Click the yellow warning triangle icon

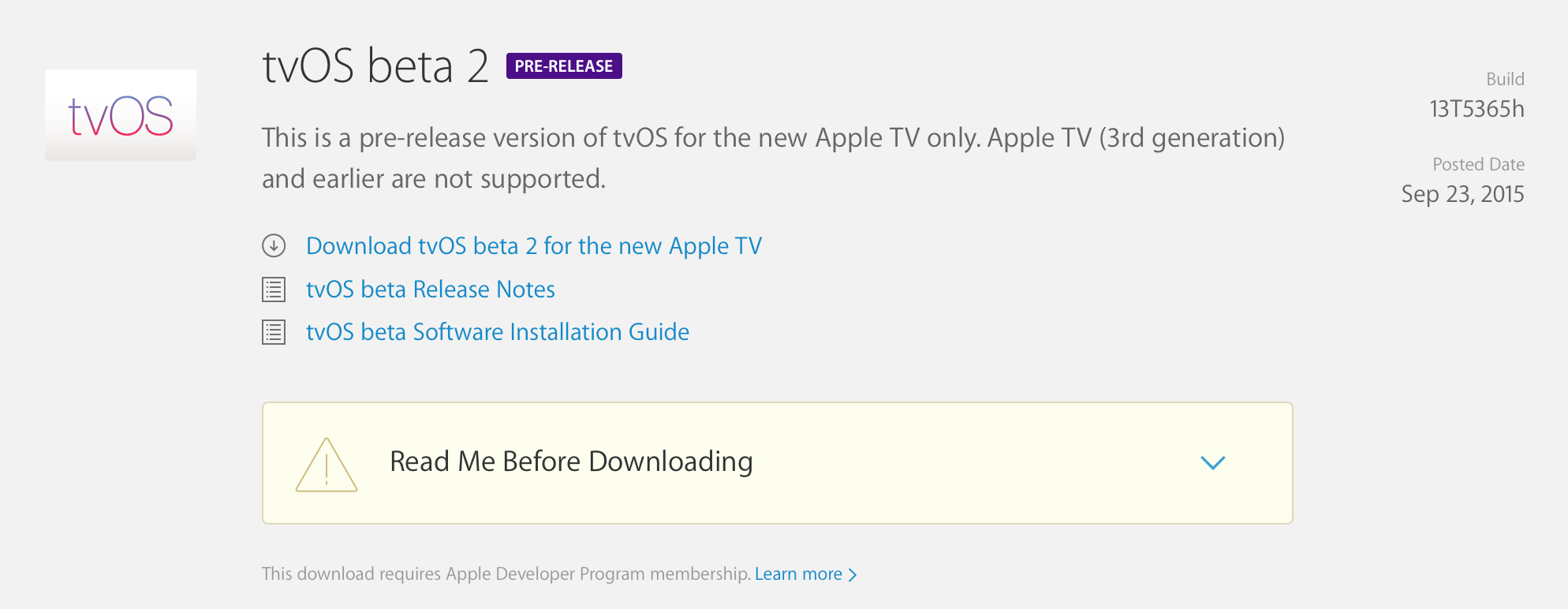[326, 463]
